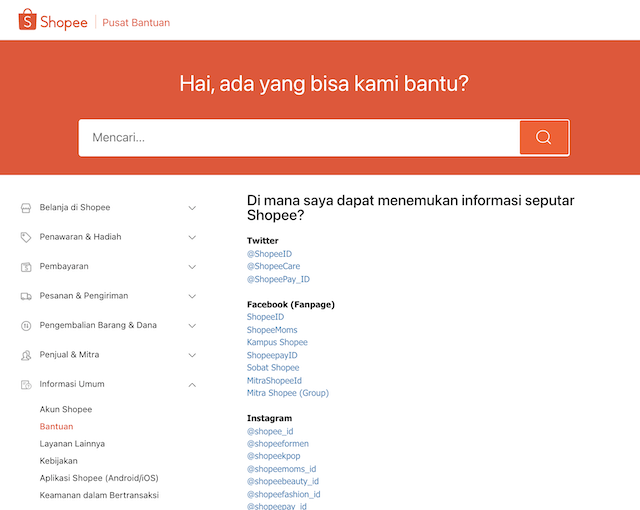Open the ShopeepayID Facebook link

click(272, 355)
